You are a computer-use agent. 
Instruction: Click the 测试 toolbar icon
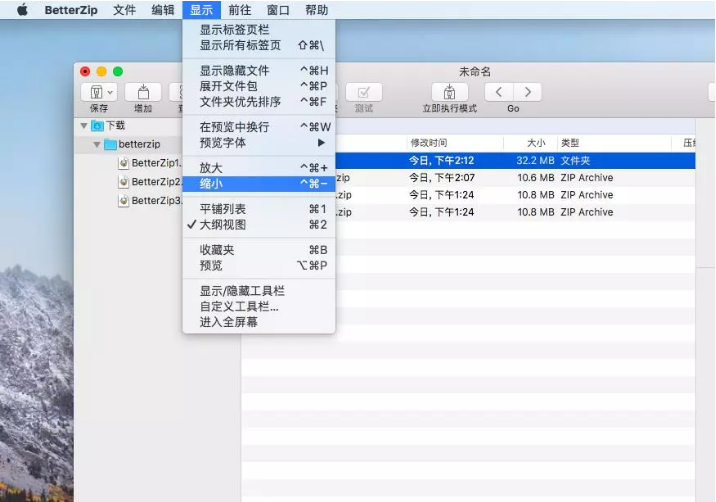tap(363, 92)
